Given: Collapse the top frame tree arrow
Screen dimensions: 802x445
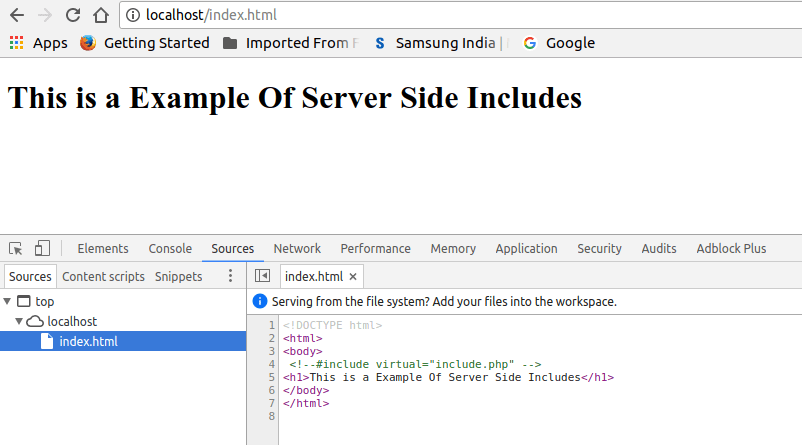Looking at the screenshot, I should pos(7,301).
